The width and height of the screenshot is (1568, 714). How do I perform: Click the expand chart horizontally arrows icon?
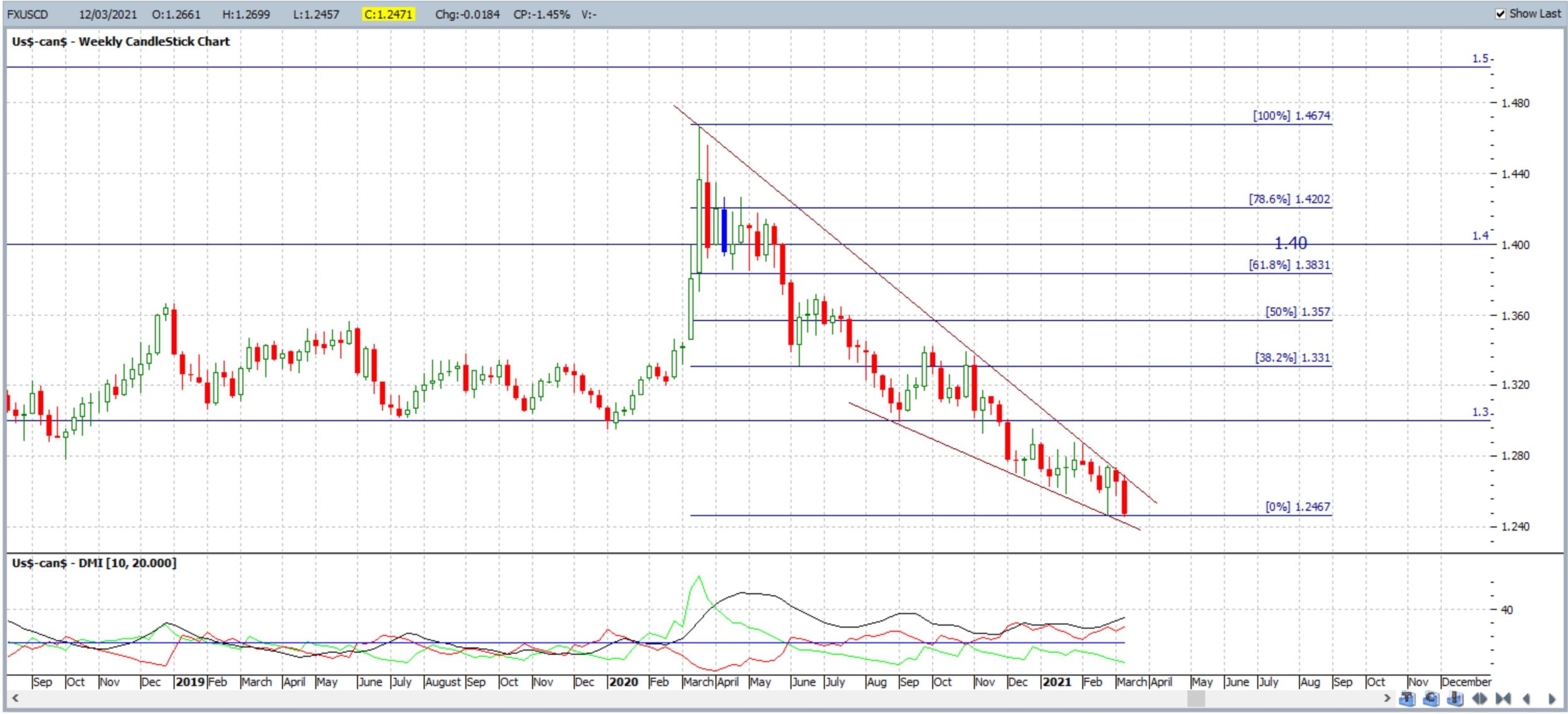coord(1480,698)
